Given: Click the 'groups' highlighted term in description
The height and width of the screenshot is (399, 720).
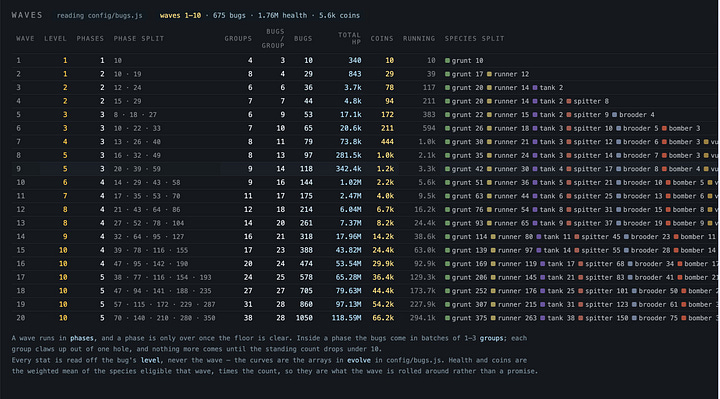Looking at the screenshot, I should click(491, 338).
